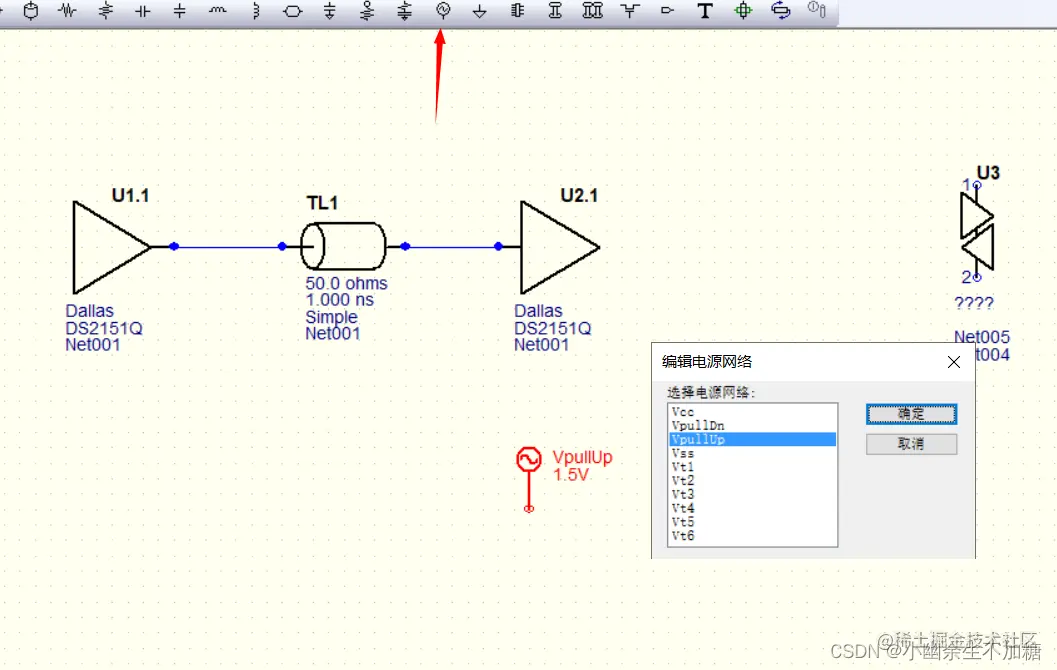The width and height of the screenshot is (1057, 670).
Task: Select VpullDn in the power net list
Action: tap(752, 426)
